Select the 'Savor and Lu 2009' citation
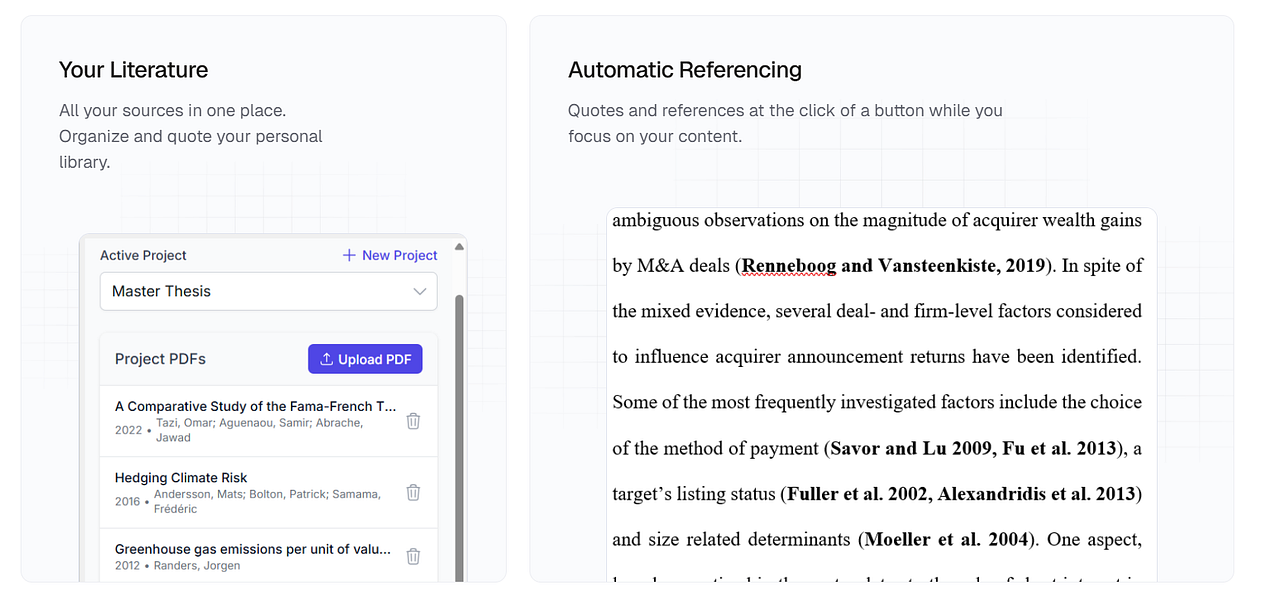Viewport: 1261px width, 600px height. (909, 448)
